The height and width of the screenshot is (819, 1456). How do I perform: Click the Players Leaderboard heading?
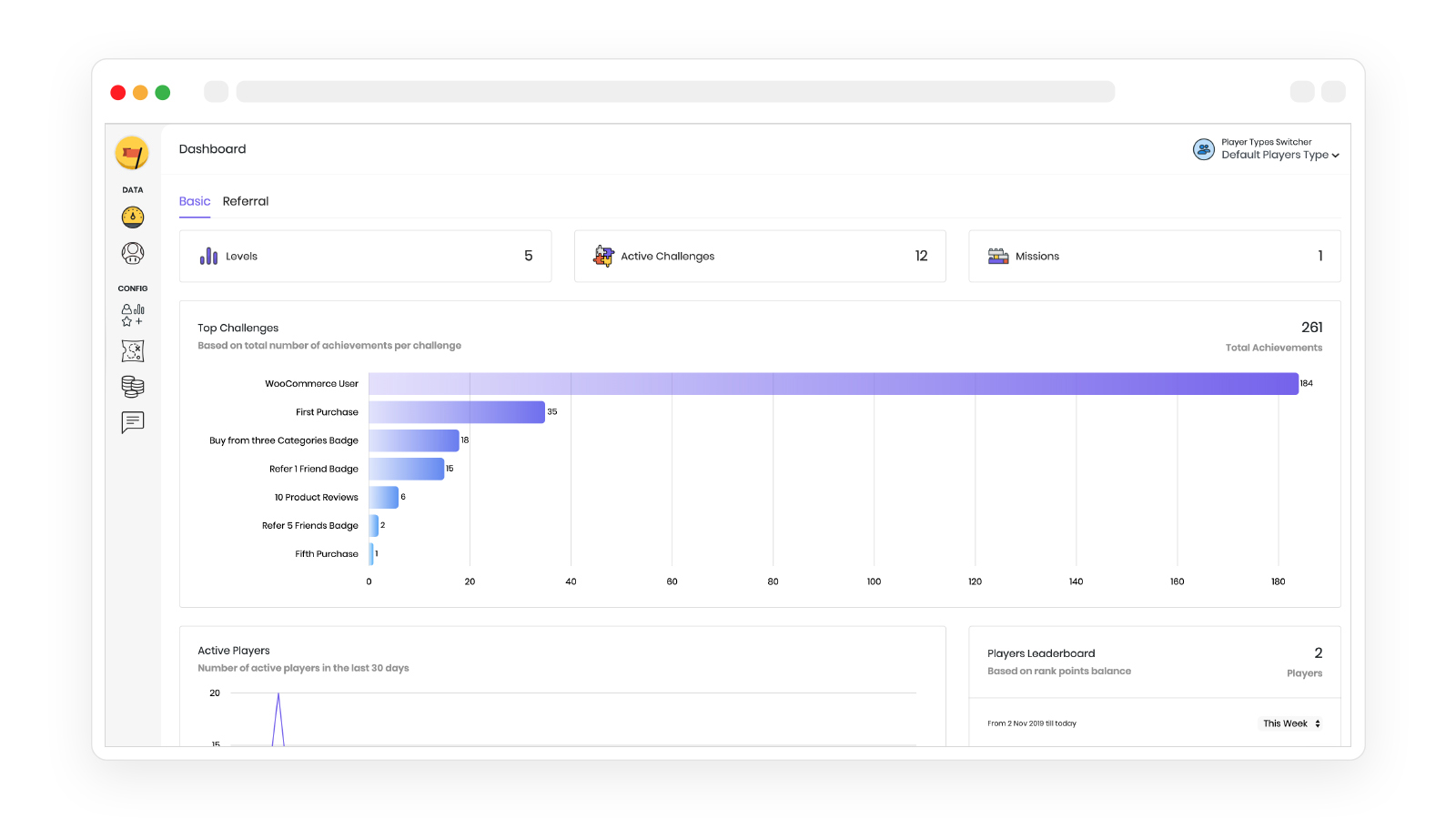coord(1041,653)
